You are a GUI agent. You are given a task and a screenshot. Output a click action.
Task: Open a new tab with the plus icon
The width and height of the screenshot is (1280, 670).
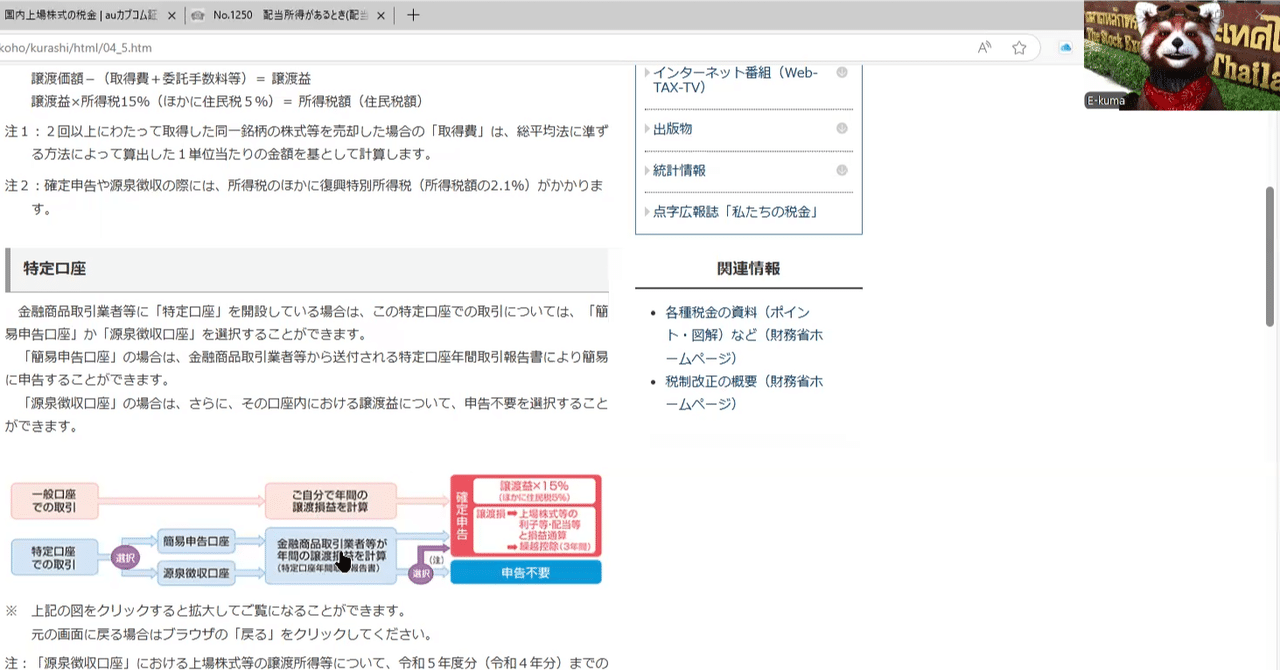(413, 14)
